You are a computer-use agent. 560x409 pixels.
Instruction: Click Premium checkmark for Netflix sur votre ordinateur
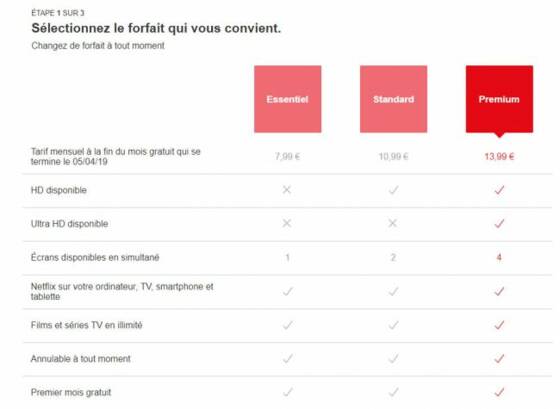point(499,291)
